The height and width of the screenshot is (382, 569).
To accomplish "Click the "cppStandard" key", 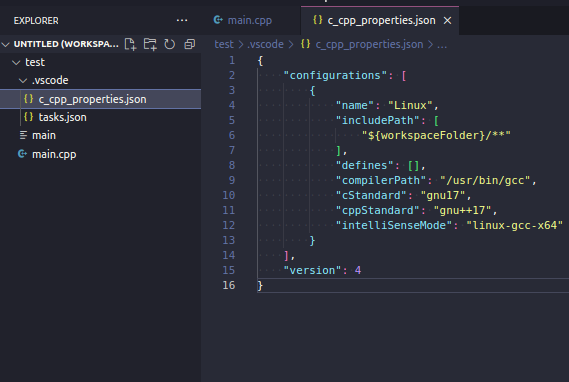I will [377, 210].
